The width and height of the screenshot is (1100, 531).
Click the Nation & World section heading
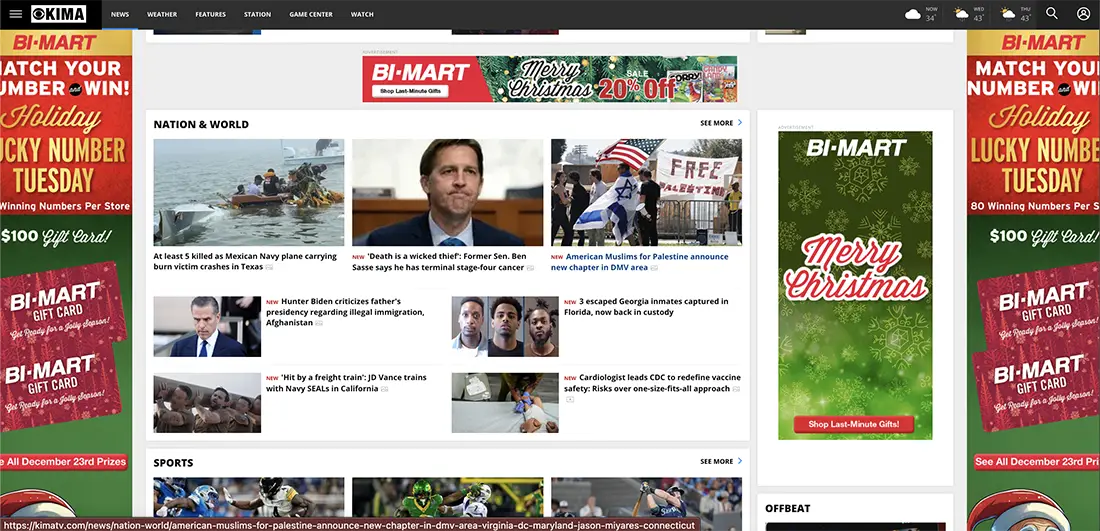(x=201, y=124)
